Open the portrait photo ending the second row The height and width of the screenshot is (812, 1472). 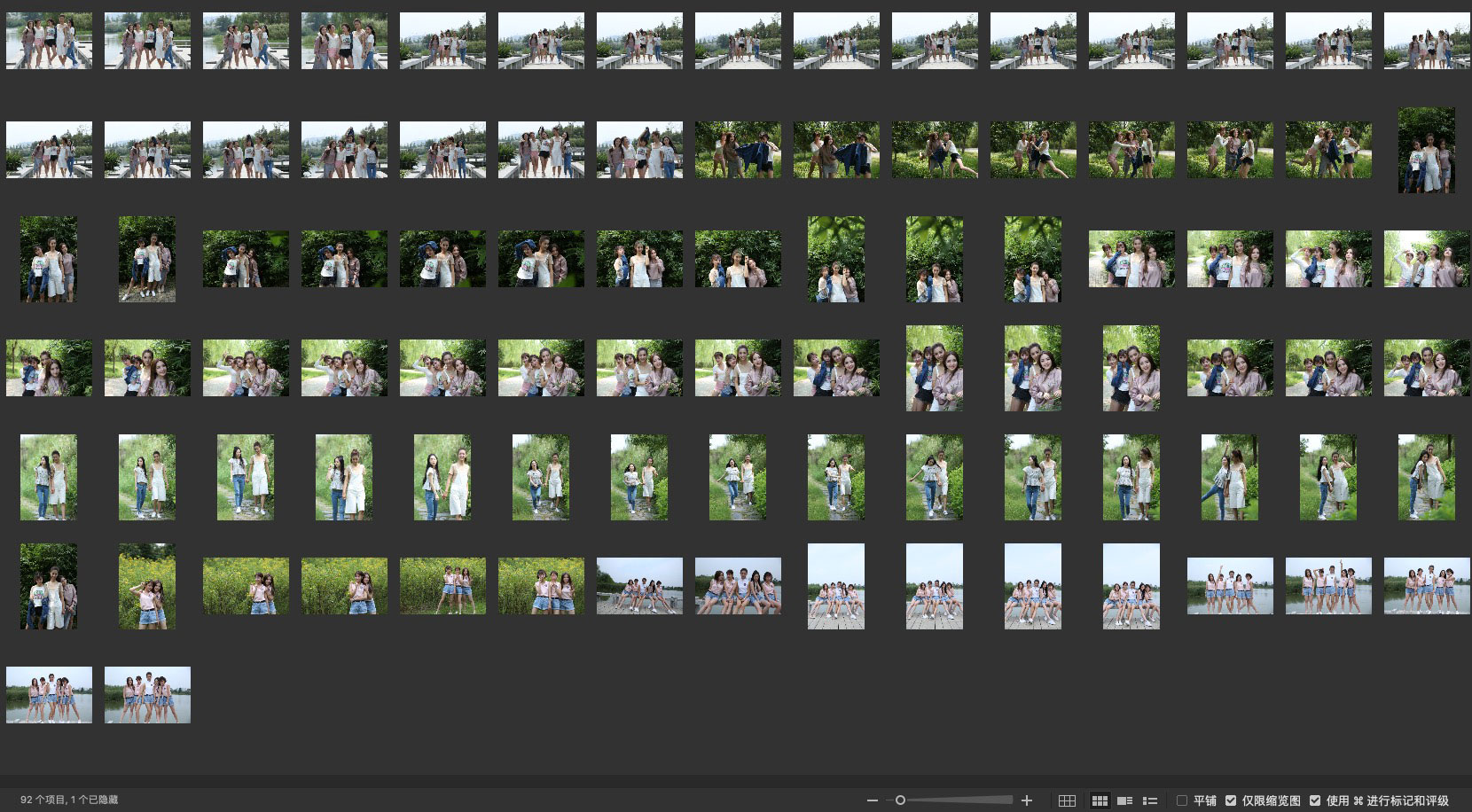click(x=1426, y=150)
